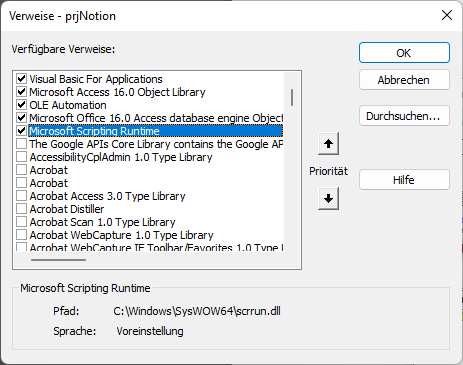The image size is (463, 365).
Task: Select The Google APIs Core Library entry
Action: 156,144
